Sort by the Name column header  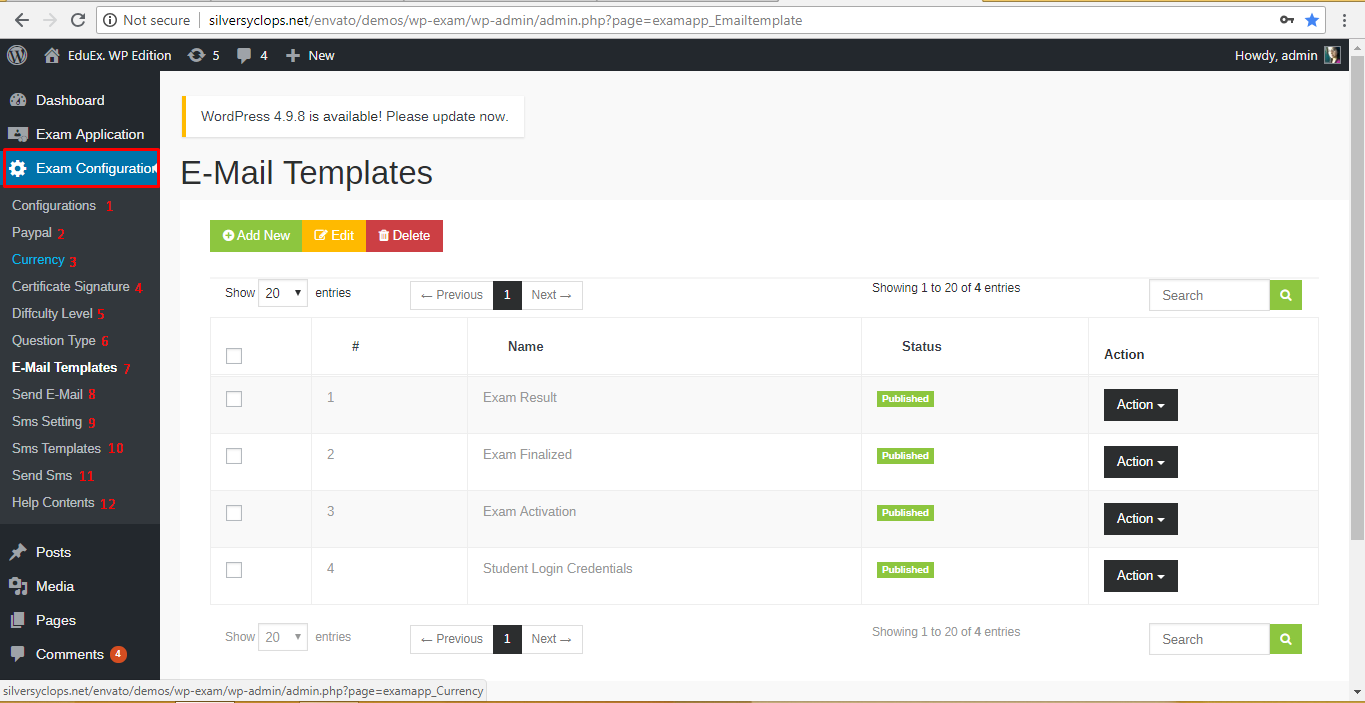pos(526,346)
